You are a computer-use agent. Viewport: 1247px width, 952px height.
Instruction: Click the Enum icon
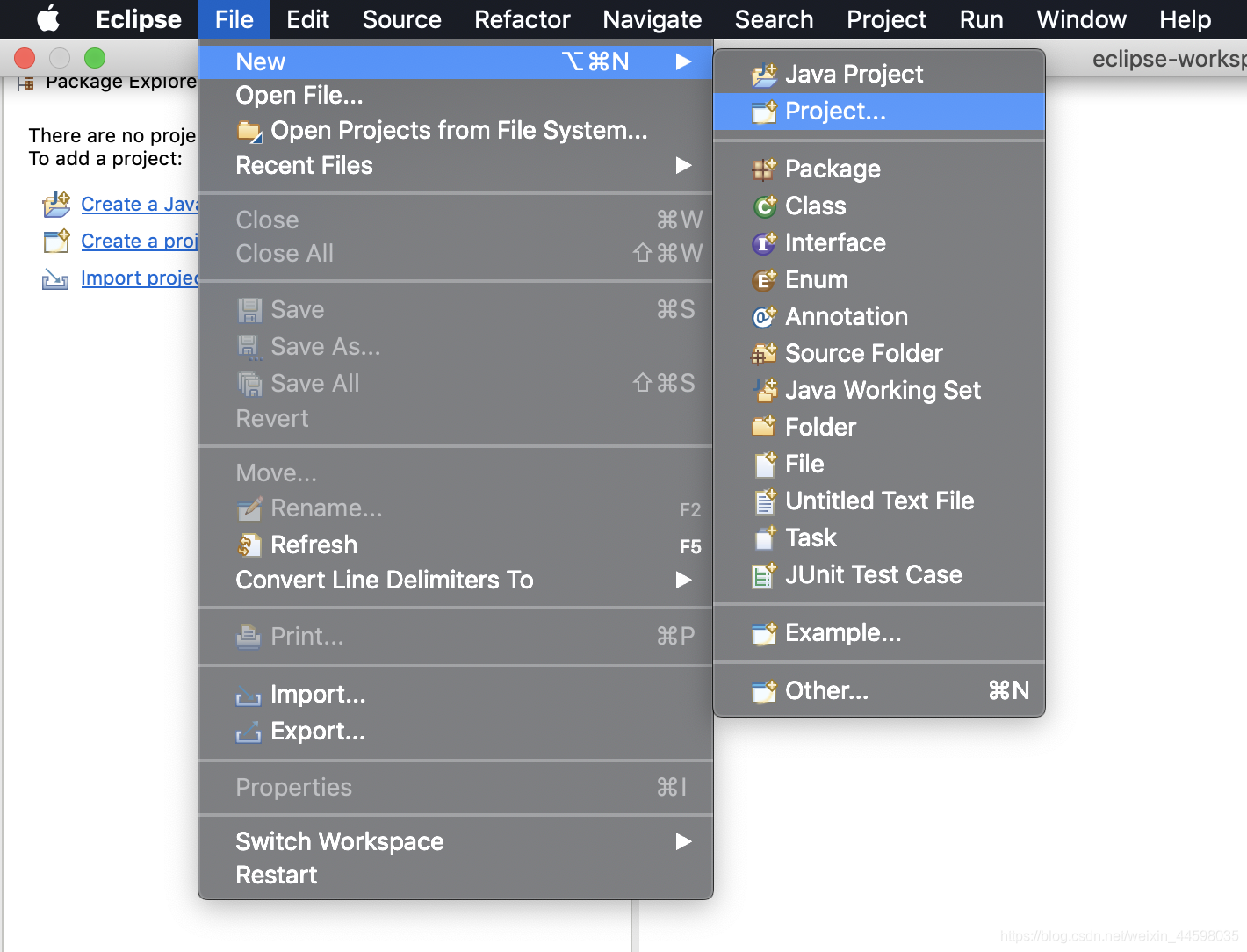pyautogui.click(x=764, y=280)
